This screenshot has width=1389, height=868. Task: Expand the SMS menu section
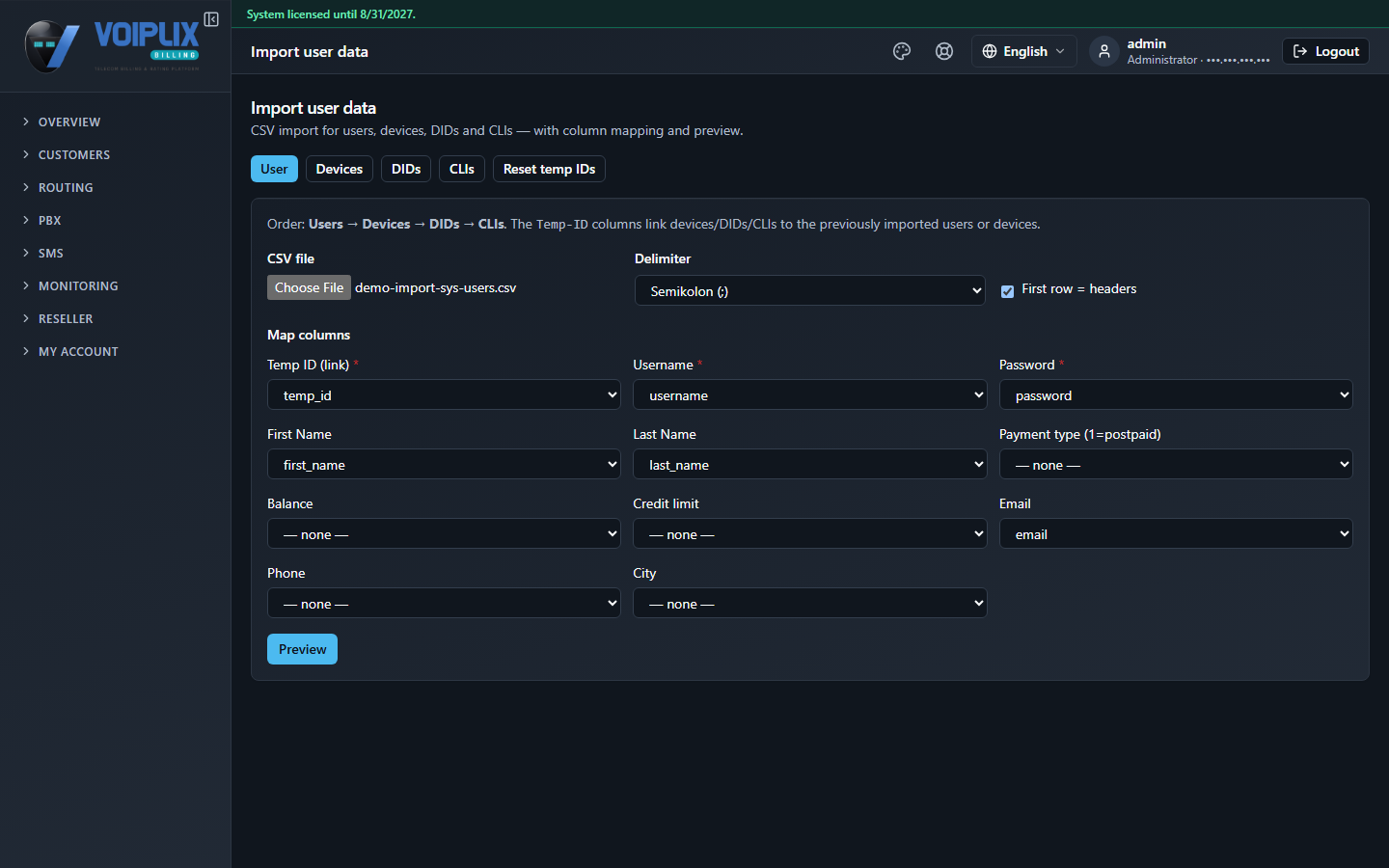(116, 253)
